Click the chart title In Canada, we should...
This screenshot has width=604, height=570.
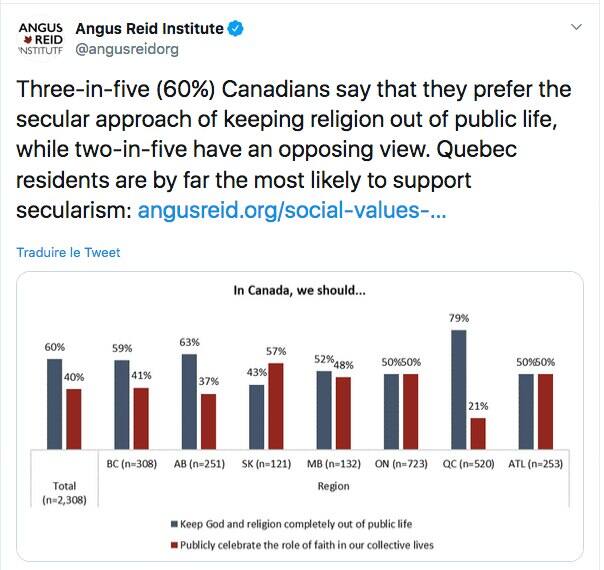coord(300,291)
